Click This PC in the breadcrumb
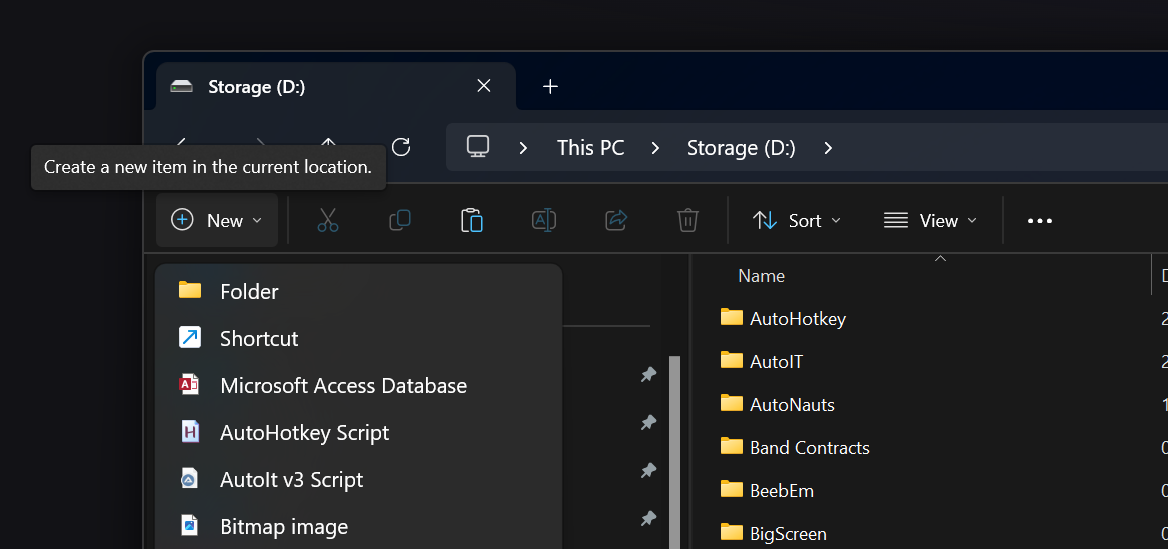This screenshot has width=1168, height=549. [591, 147]
